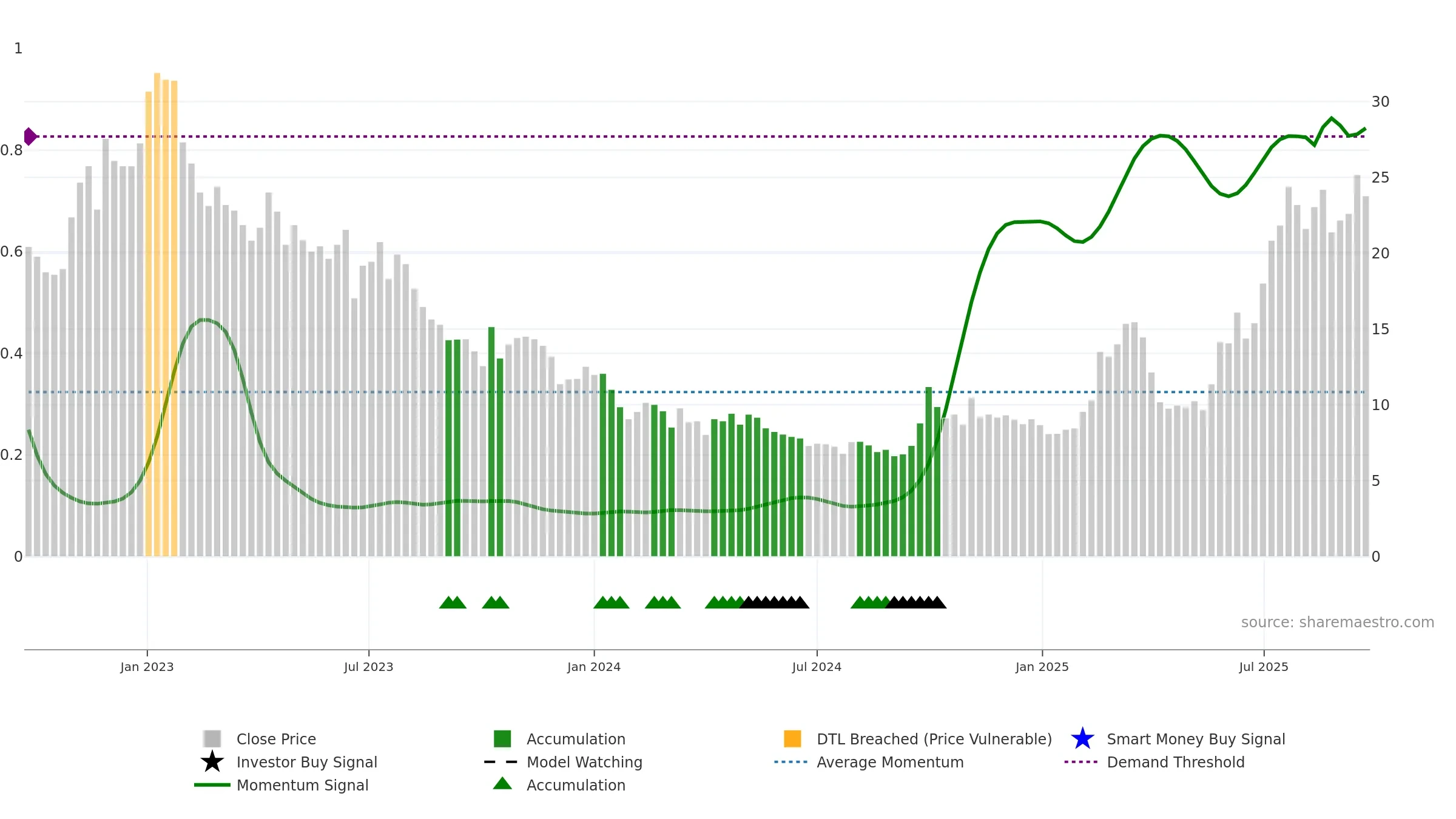Click the green Accumulation square legend icon
The width and height of the screenshot is (1456, 819).
point(502,738)
